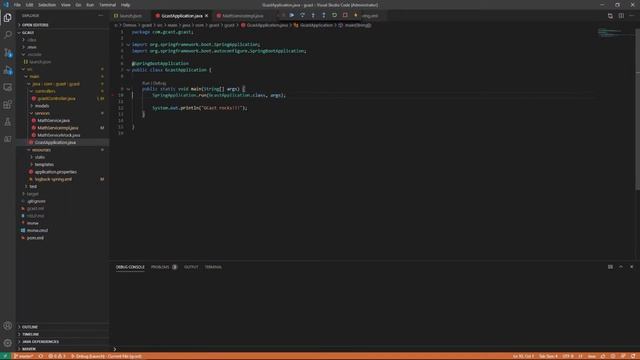Open the Accounts icon in activity bar
This screenshot has height=360, width=640.
[x=8, y=326]
